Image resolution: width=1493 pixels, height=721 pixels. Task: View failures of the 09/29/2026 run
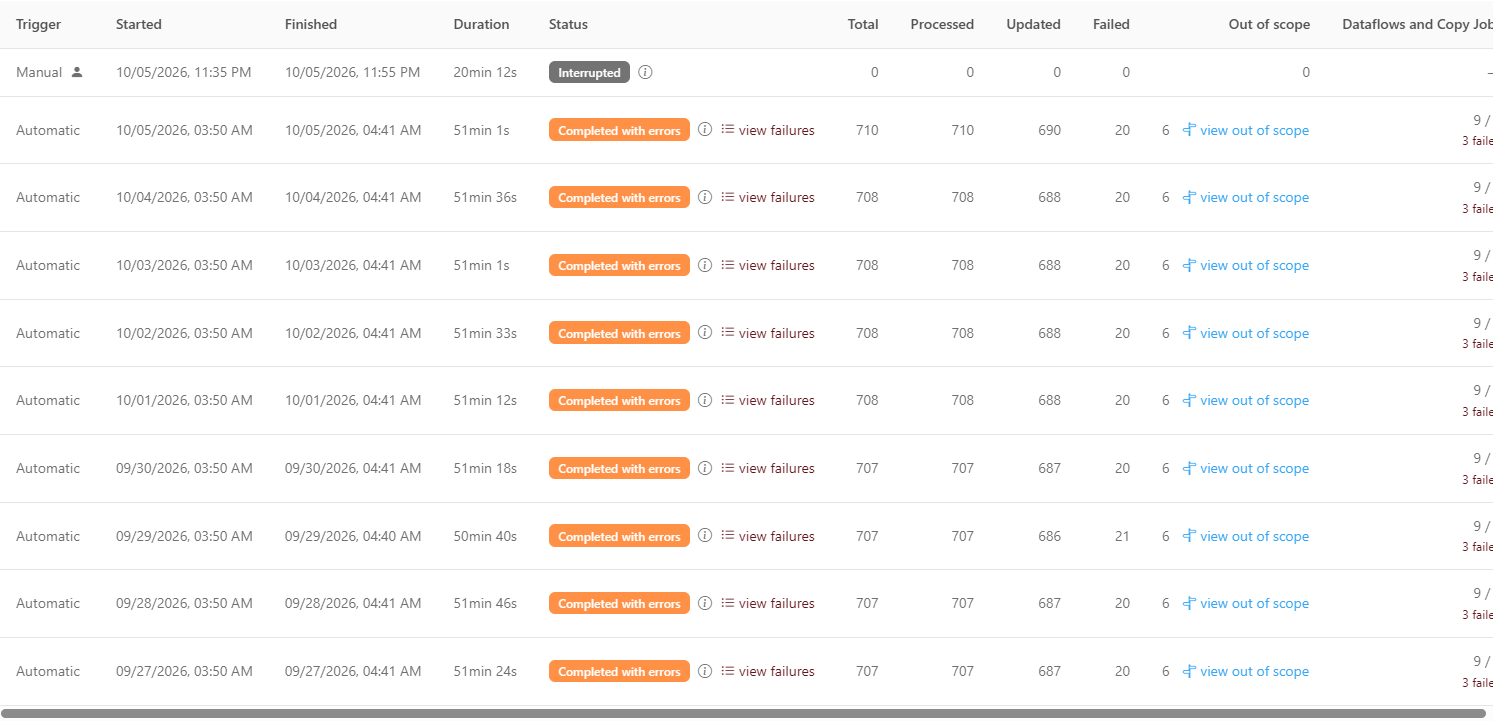tap(768, 536)
